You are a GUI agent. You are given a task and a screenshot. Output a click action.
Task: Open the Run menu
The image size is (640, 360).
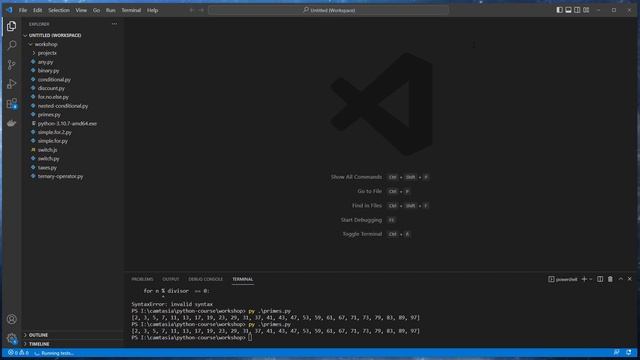(111, 10)
